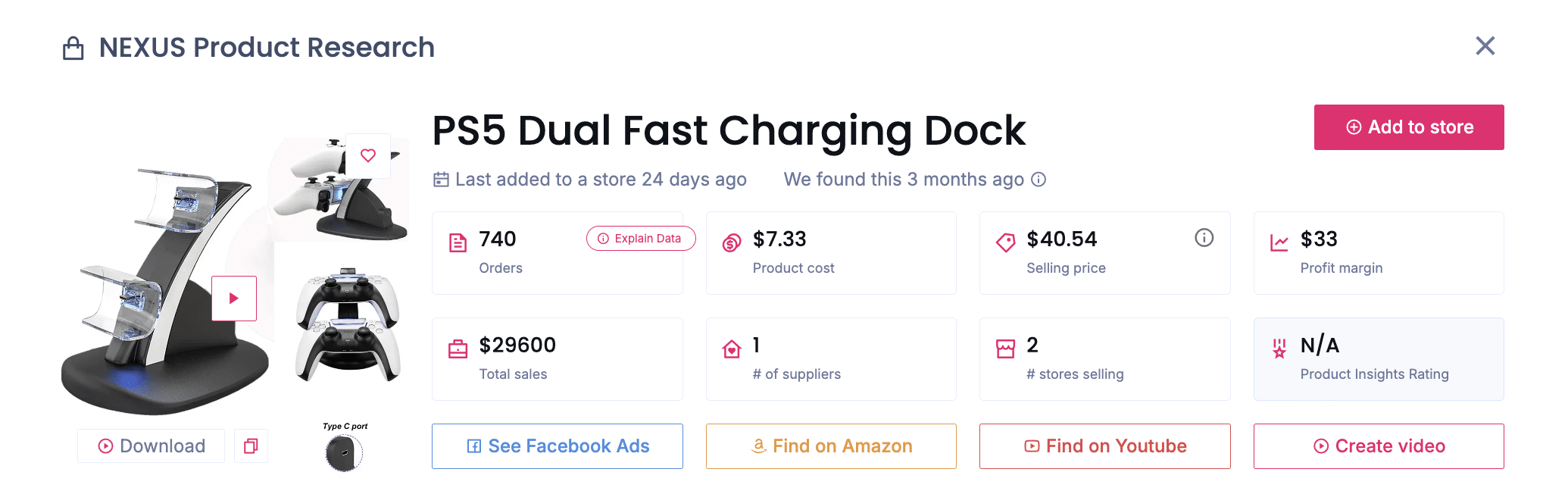Click Find on Youtube

[x=1104, y=446]
